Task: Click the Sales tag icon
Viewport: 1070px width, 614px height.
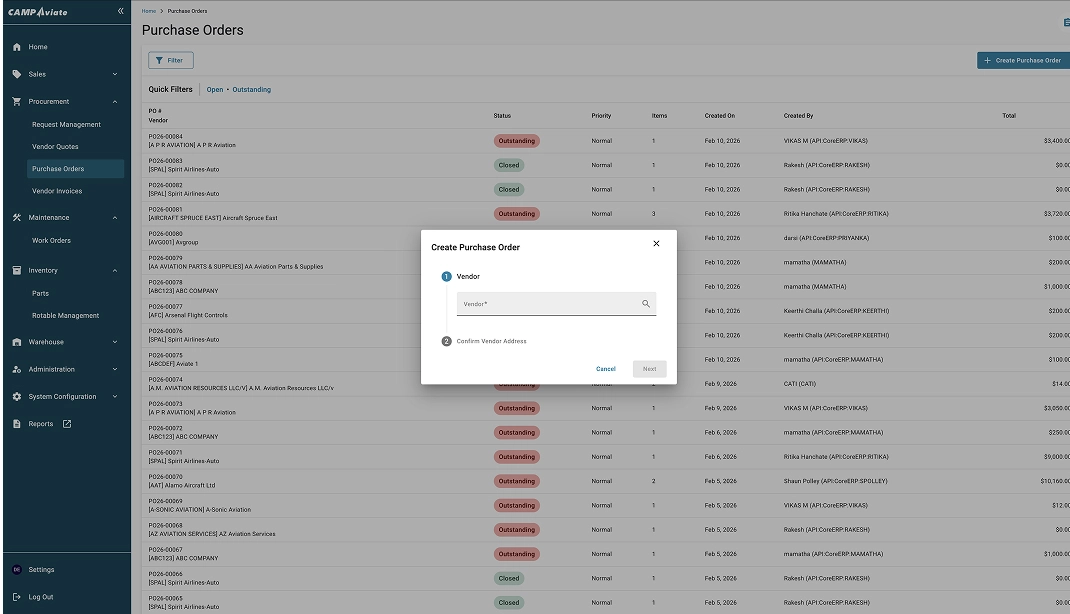Action: click(17, 74)
